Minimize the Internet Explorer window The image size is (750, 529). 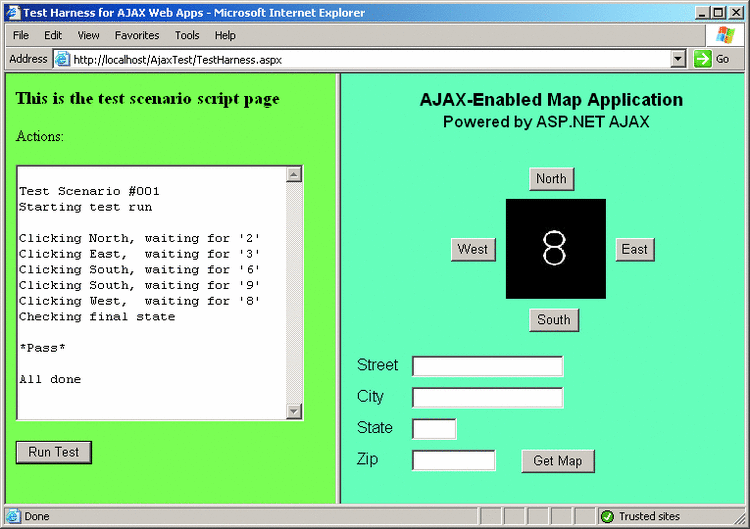coord(702,13)
